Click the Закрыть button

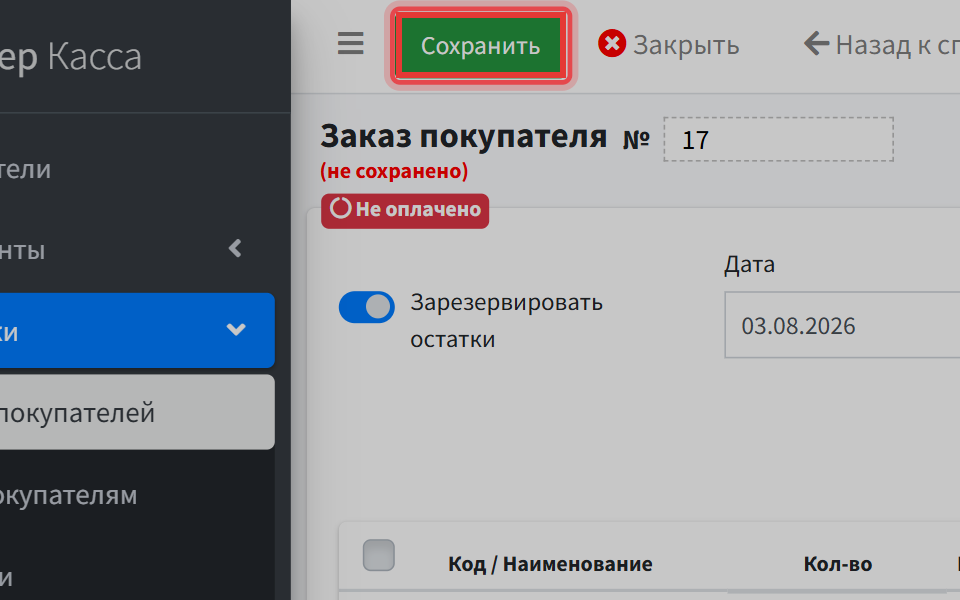(x=669, y=44)
